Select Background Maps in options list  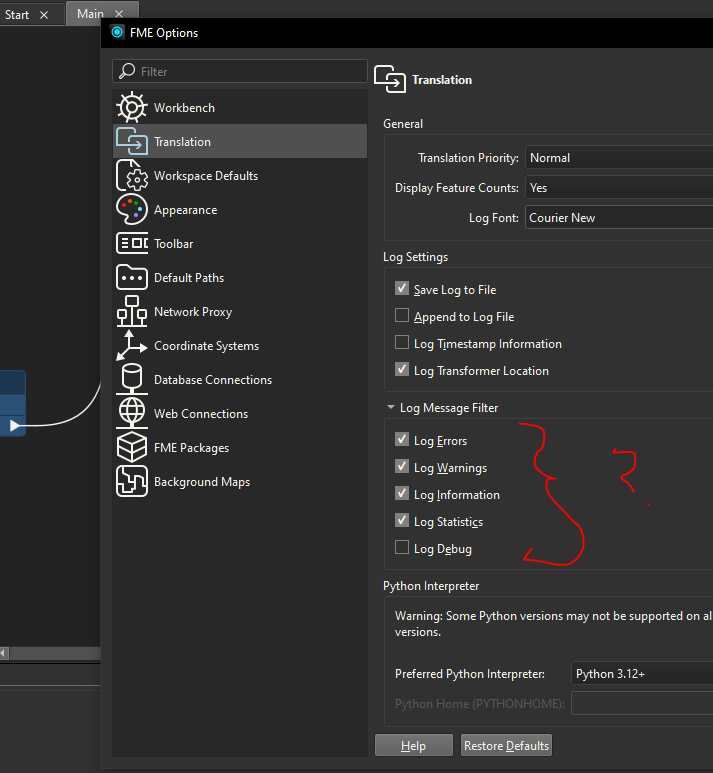pos(240,482)
